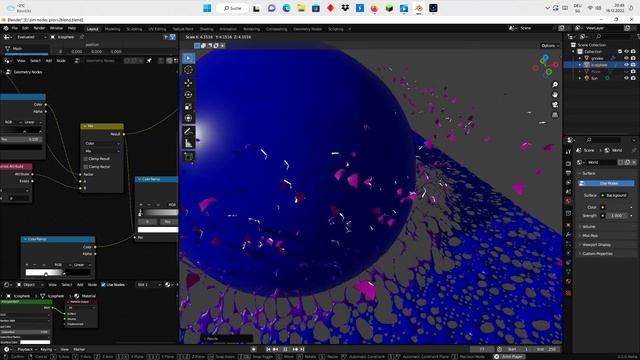Adjust the World Strength value slider
Viewport: 640px width, 360px height.
(616, 216)
